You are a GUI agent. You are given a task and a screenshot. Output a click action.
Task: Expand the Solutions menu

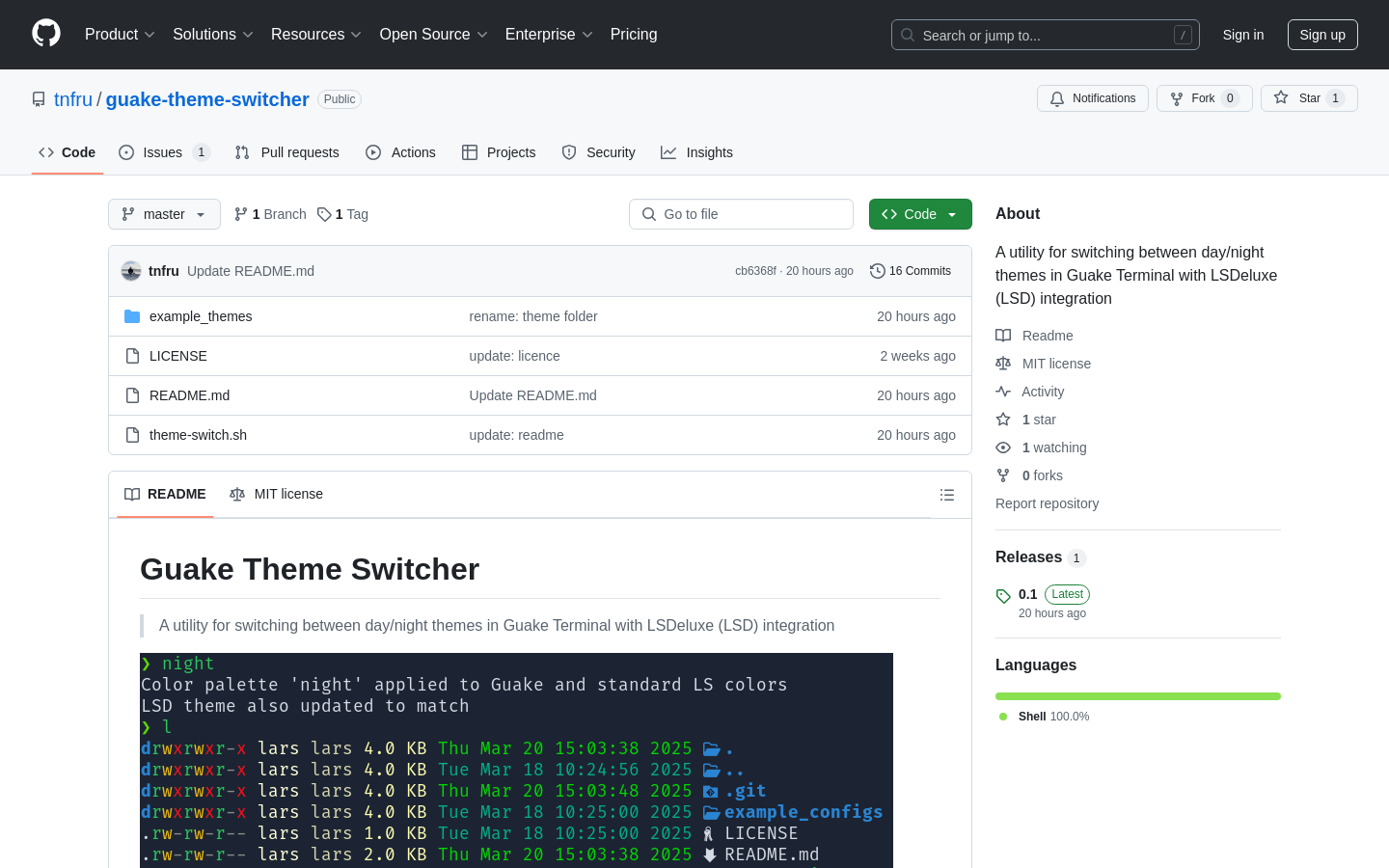[x=213, y=35]
